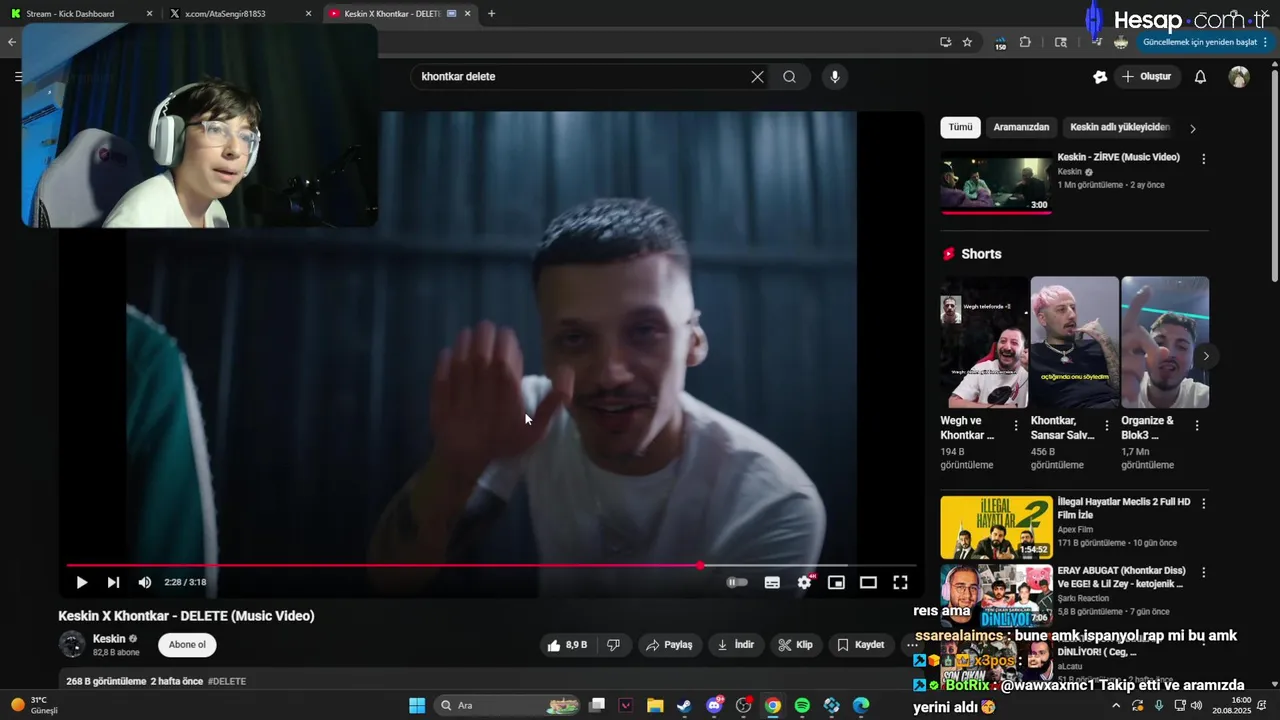Viewport: 1280px width, 720px height.
Task: Create a Klip from the video
Action: (x=795, y=645)
